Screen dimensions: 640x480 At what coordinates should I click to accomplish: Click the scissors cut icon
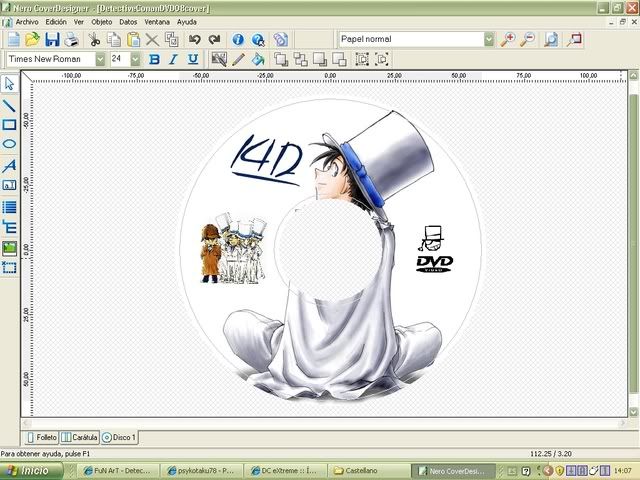(x=94, y=40)
